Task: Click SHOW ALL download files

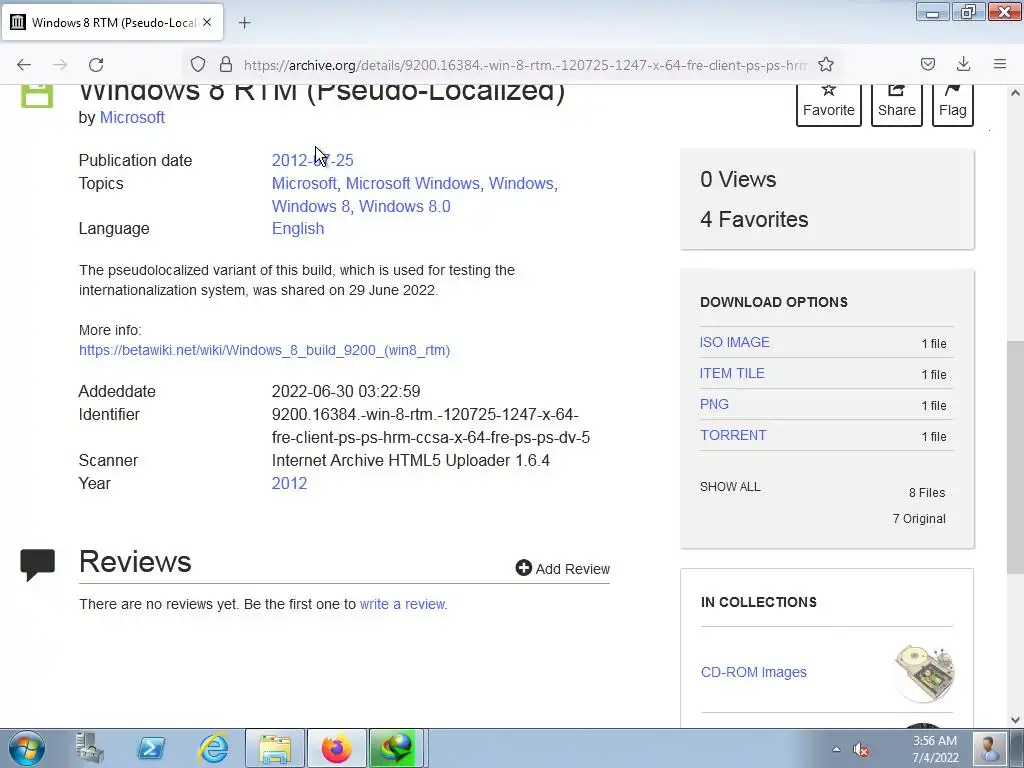Action: [x=730, y=487]
